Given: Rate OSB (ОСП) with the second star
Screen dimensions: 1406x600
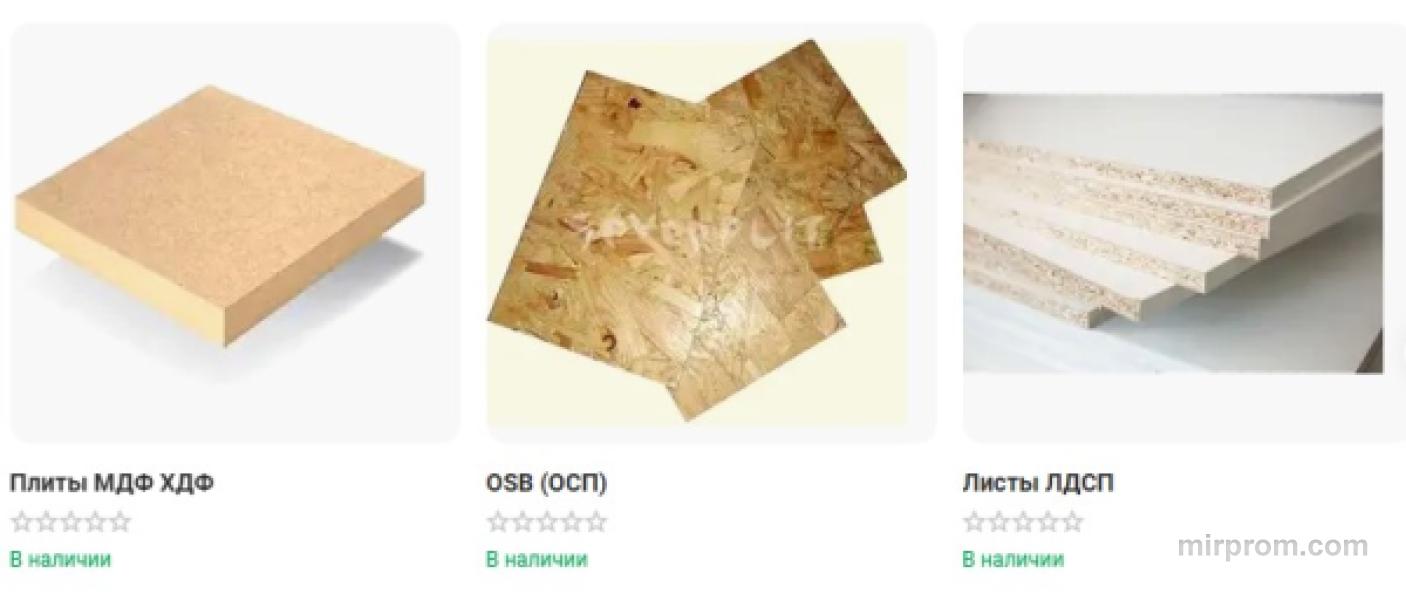Looking at the screenshot, I should point(522,522).
